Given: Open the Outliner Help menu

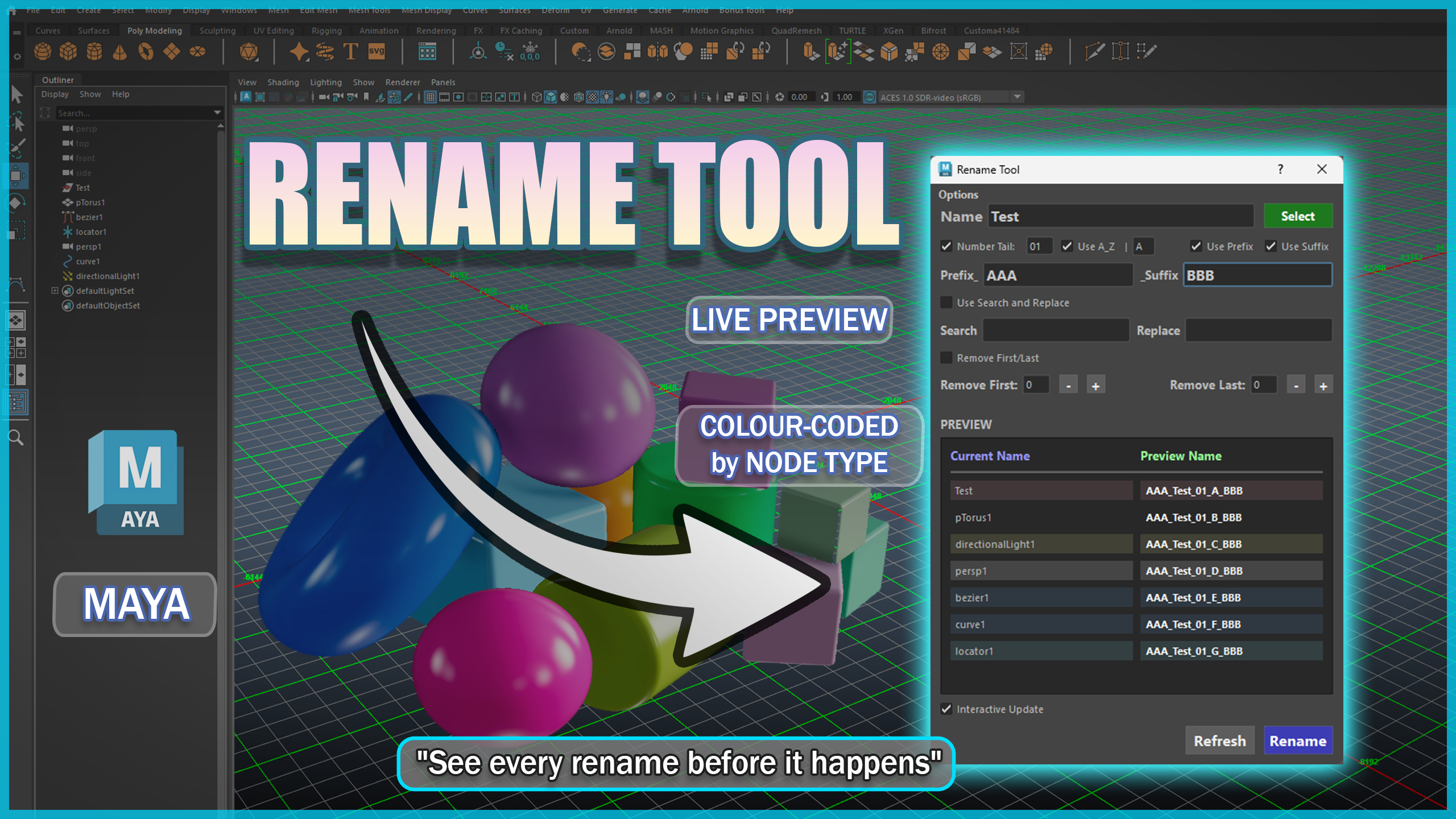Looking at the screenshot, I should 121,94.
